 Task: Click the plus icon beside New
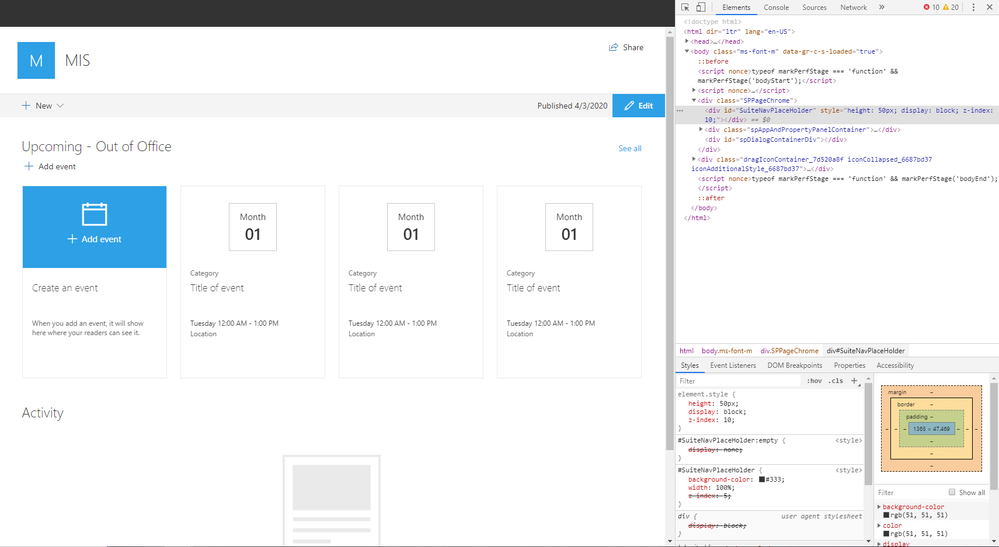26,106
